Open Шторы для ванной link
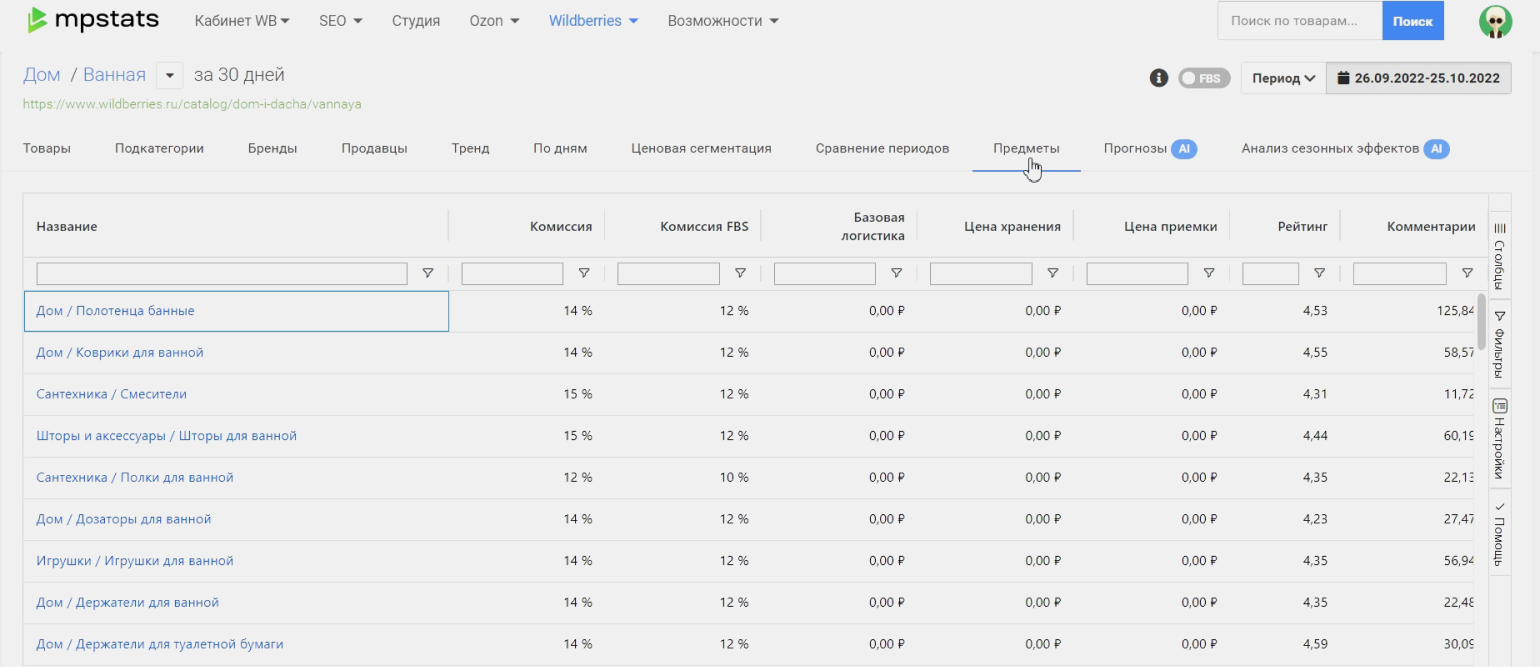1540x667 pixels. pos(166,436)
